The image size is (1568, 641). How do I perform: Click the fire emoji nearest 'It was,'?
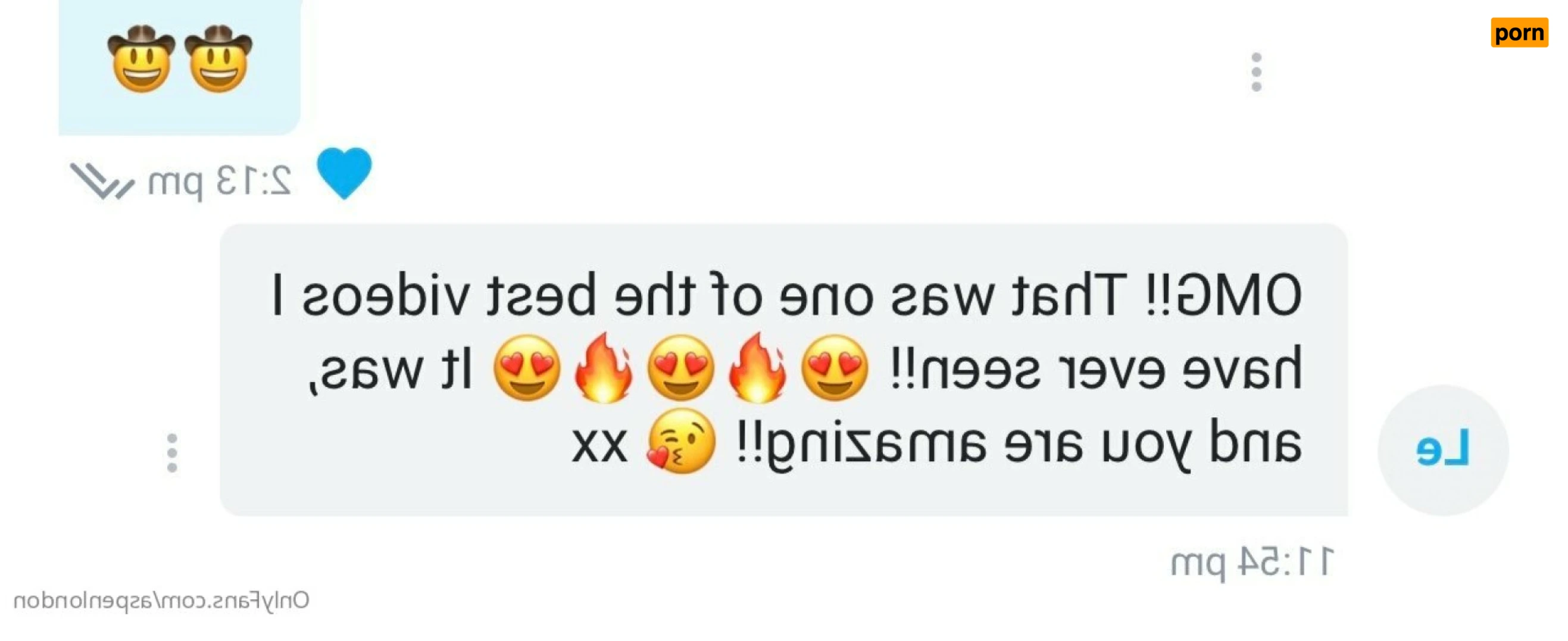[604, 368]
